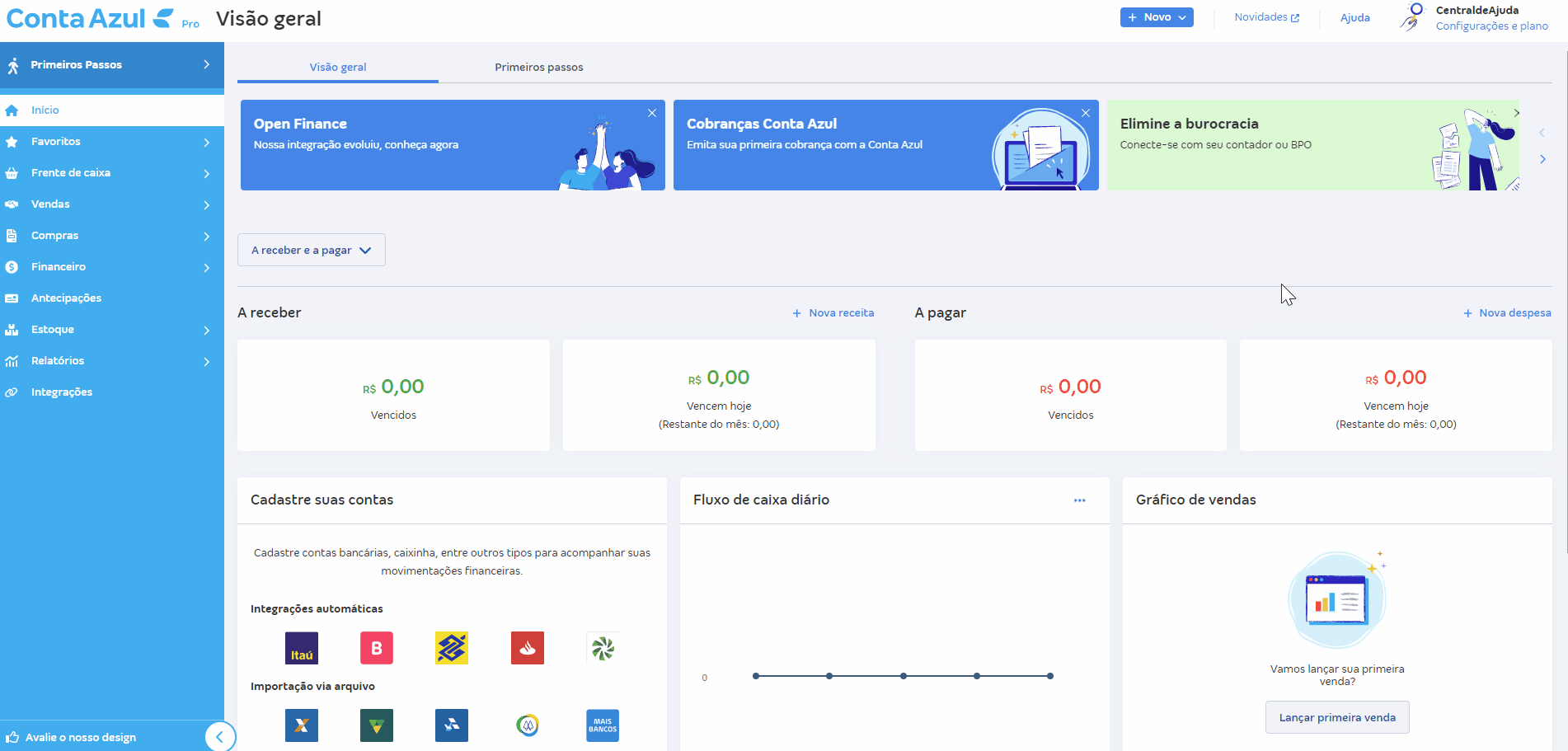This screenshot has width=1568, height=751.
Task: Dismiss the Cobranças Conta Azul banner
Action: click(1086, 113)
